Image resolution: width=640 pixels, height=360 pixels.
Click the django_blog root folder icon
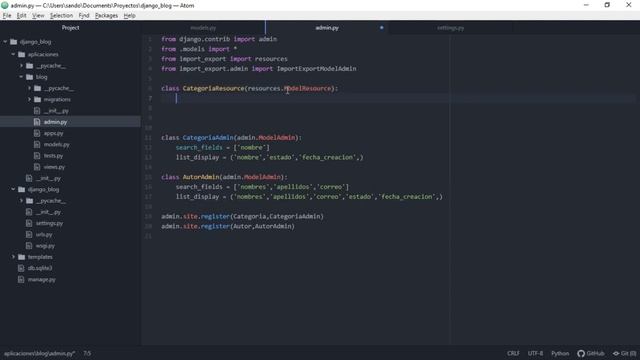13,42
